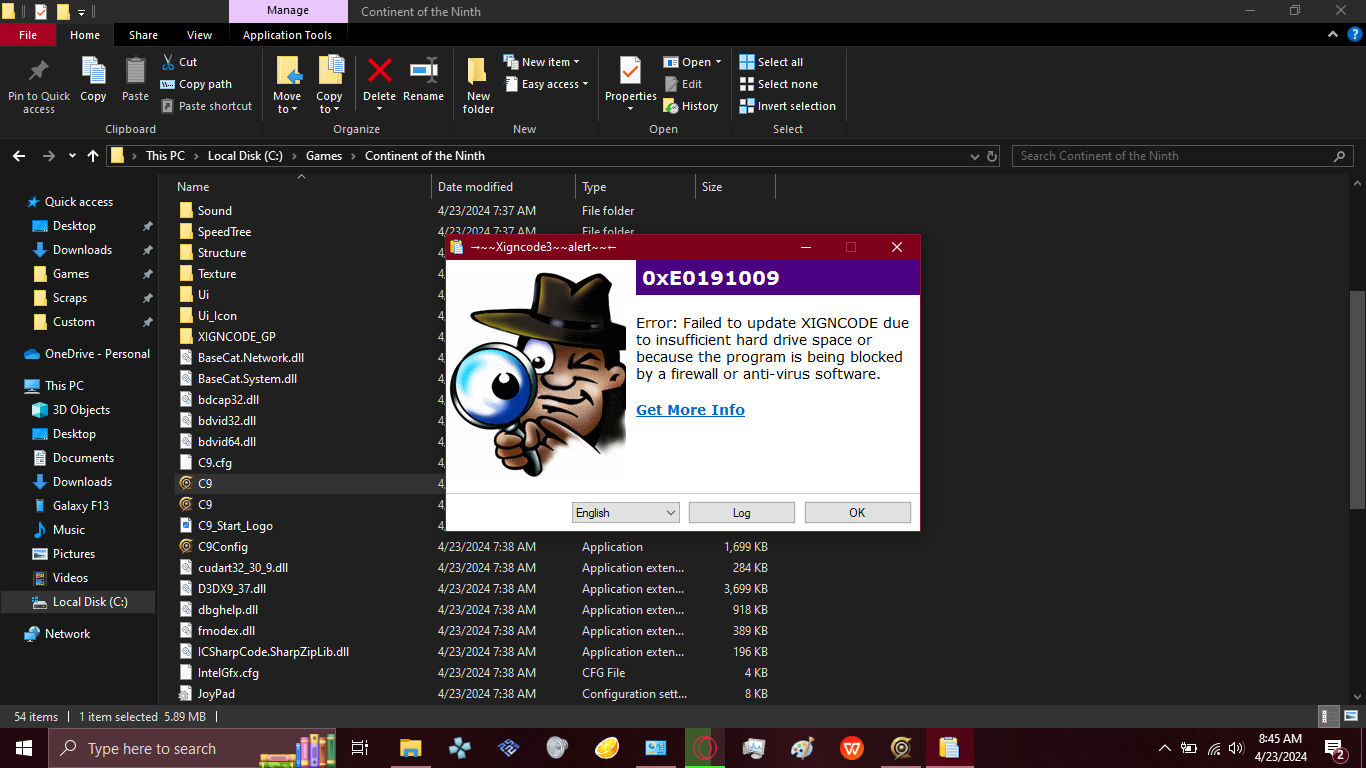Screen dimensions: 1366x768
Task: Click the Rename icon in Organize group
Action: 423,80
